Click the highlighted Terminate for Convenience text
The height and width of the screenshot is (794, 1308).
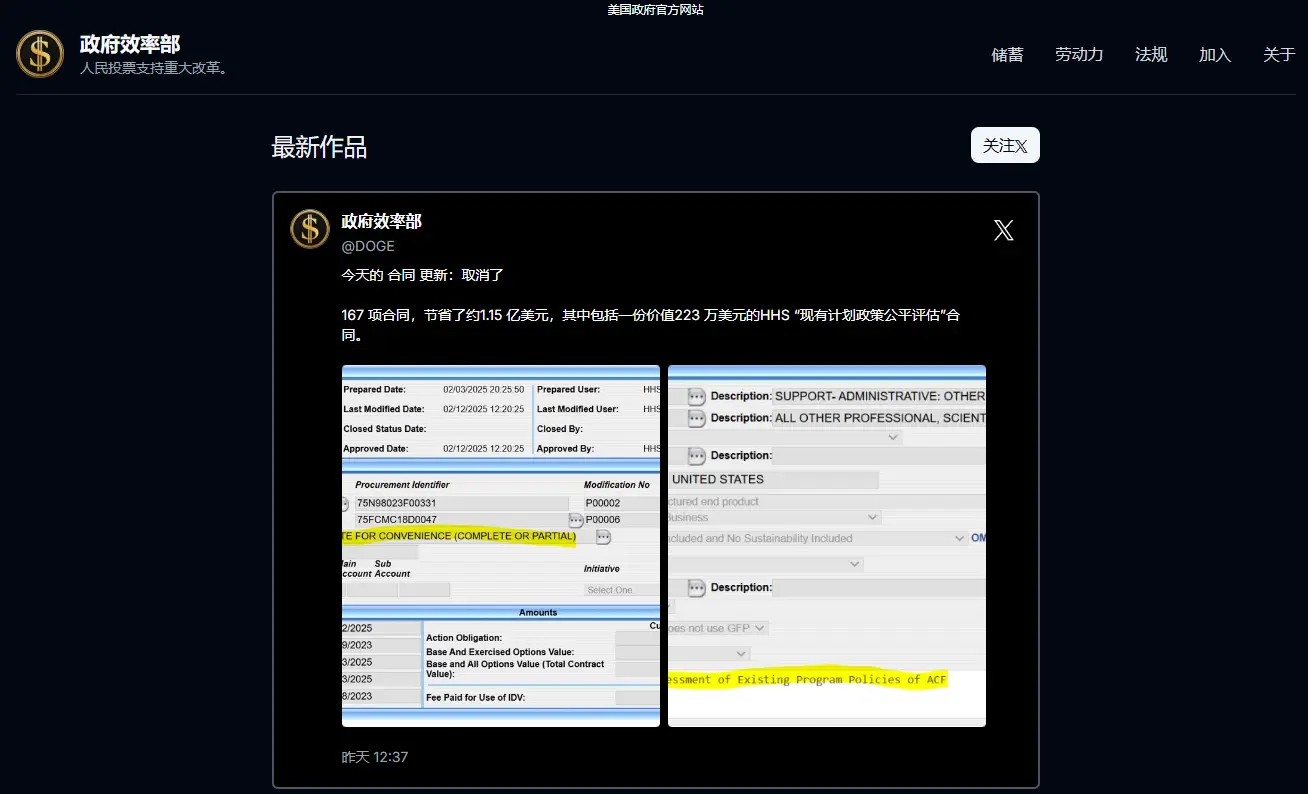(460, 536)
